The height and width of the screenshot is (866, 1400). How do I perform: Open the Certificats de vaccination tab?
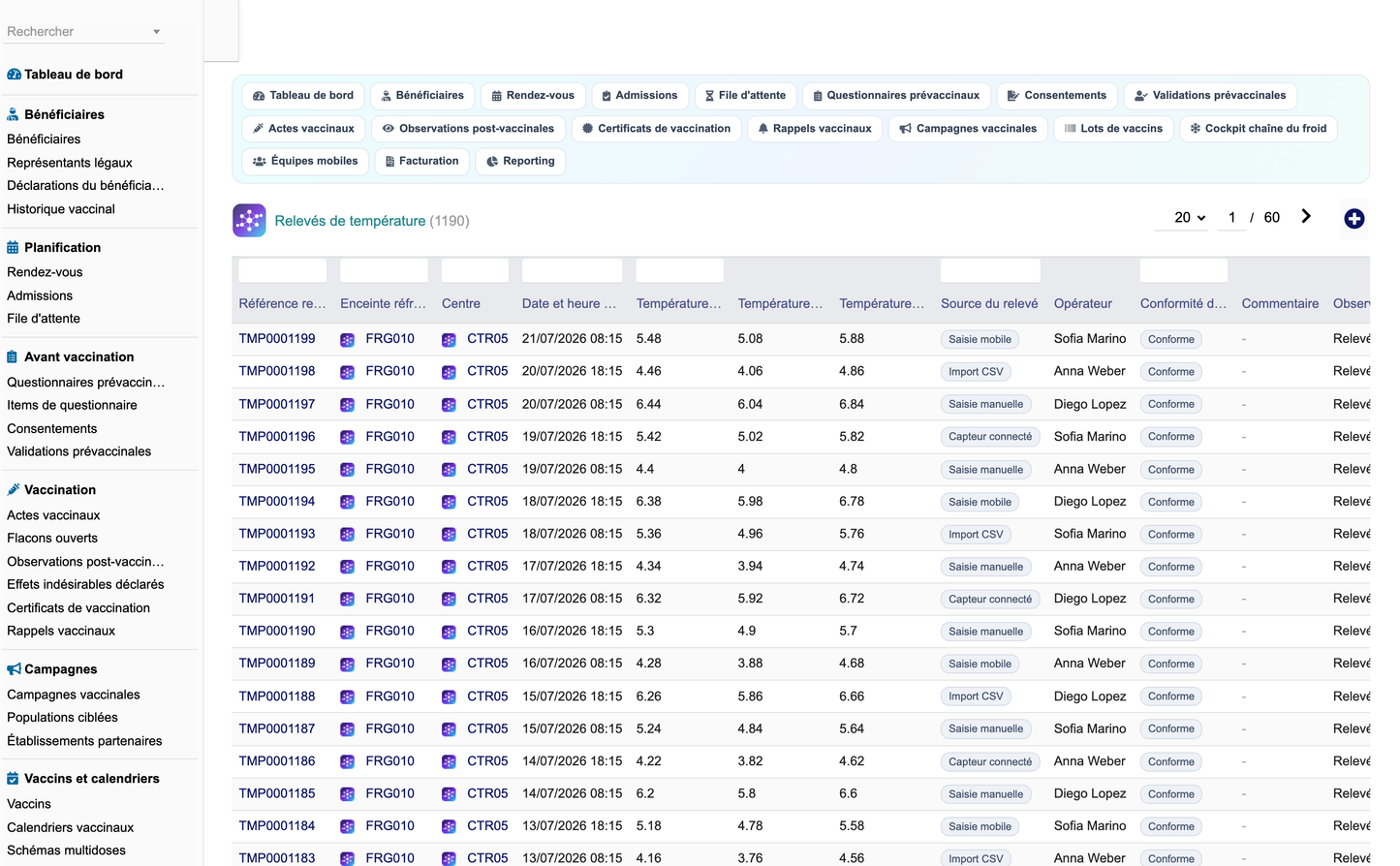656,129
